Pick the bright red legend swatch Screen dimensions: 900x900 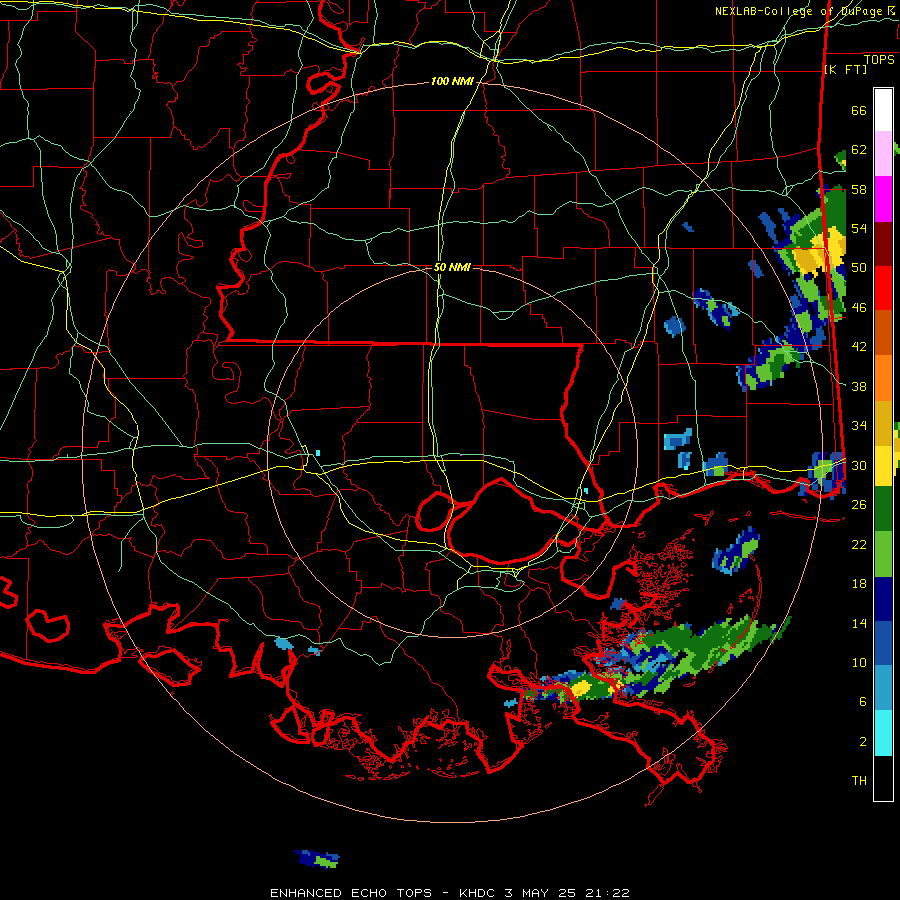(x=883, y=289)
